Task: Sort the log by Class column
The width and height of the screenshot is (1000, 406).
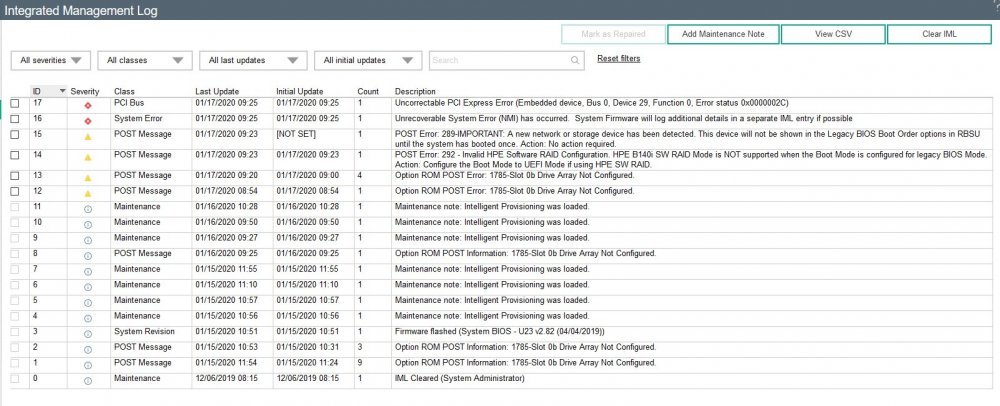Action: [124, 92]
